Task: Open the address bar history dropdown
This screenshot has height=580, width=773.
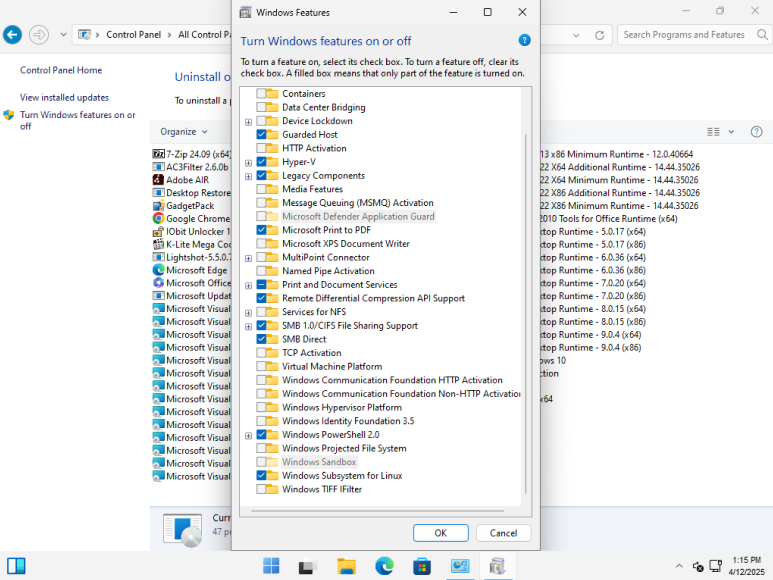Action: click(576, 35)
